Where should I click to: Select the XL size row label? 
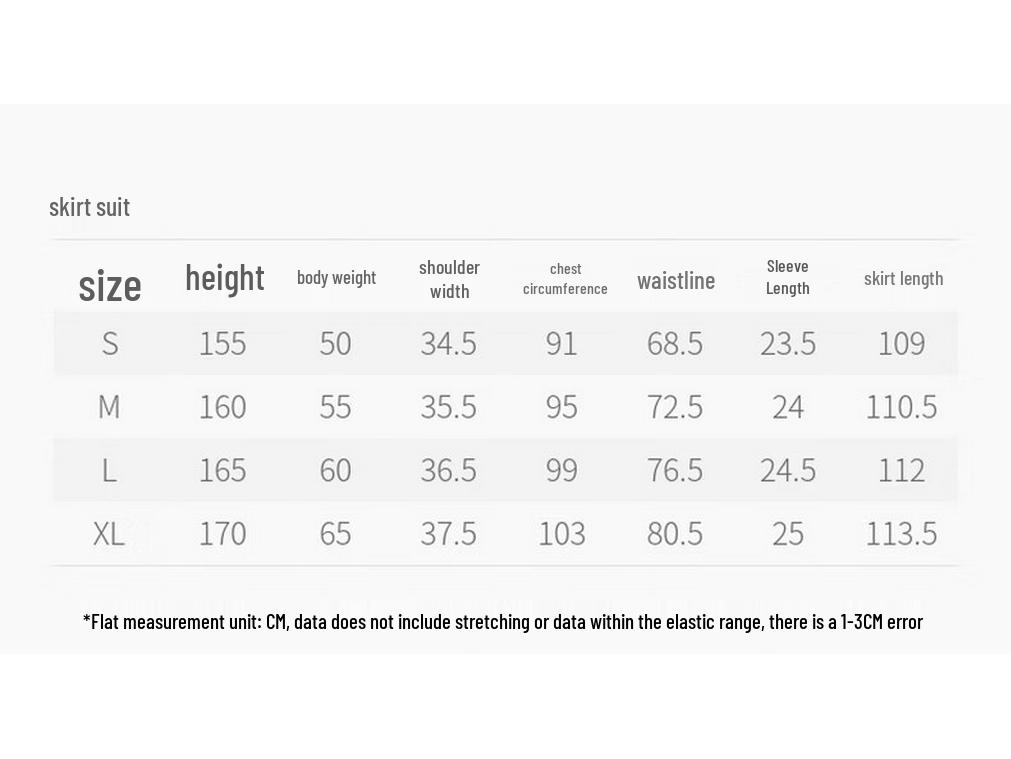coord(109,533)
